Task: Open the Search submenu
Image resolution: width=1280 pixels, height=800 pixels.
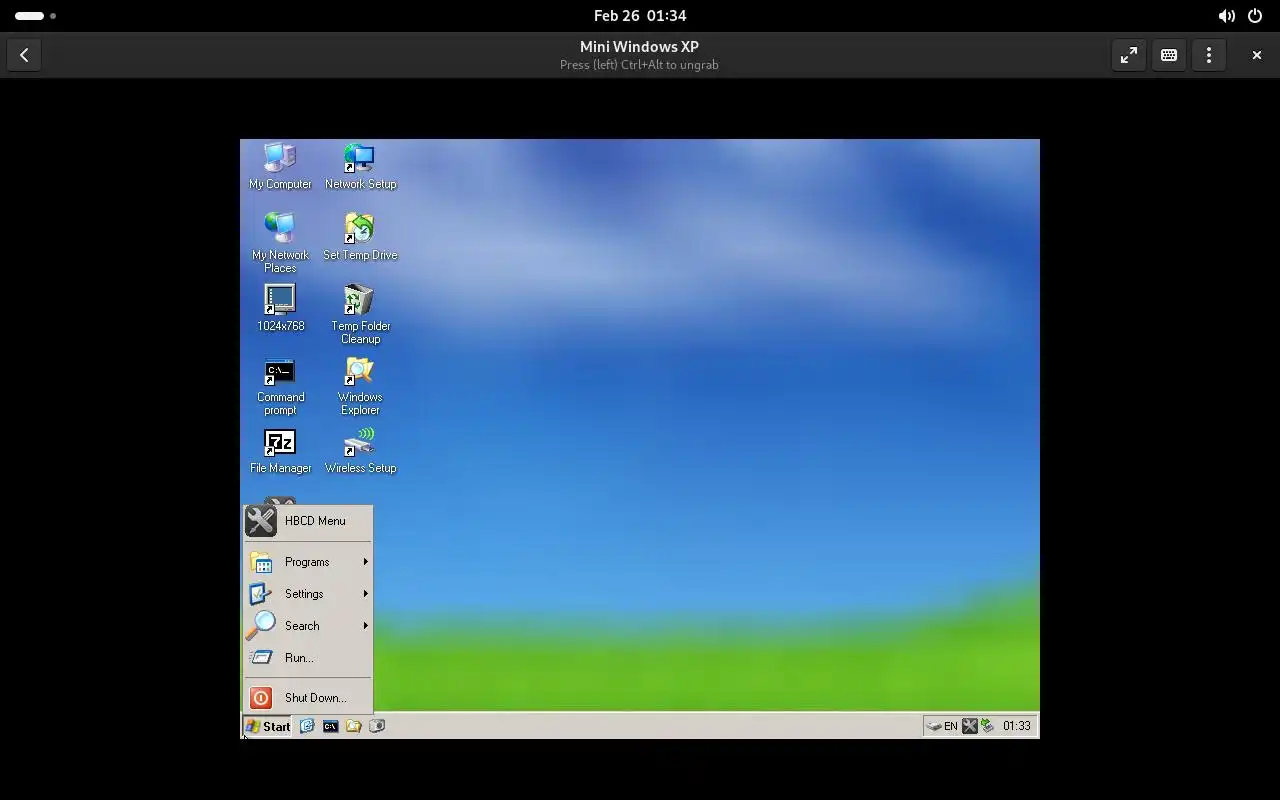Action: (x=308, y=626)
